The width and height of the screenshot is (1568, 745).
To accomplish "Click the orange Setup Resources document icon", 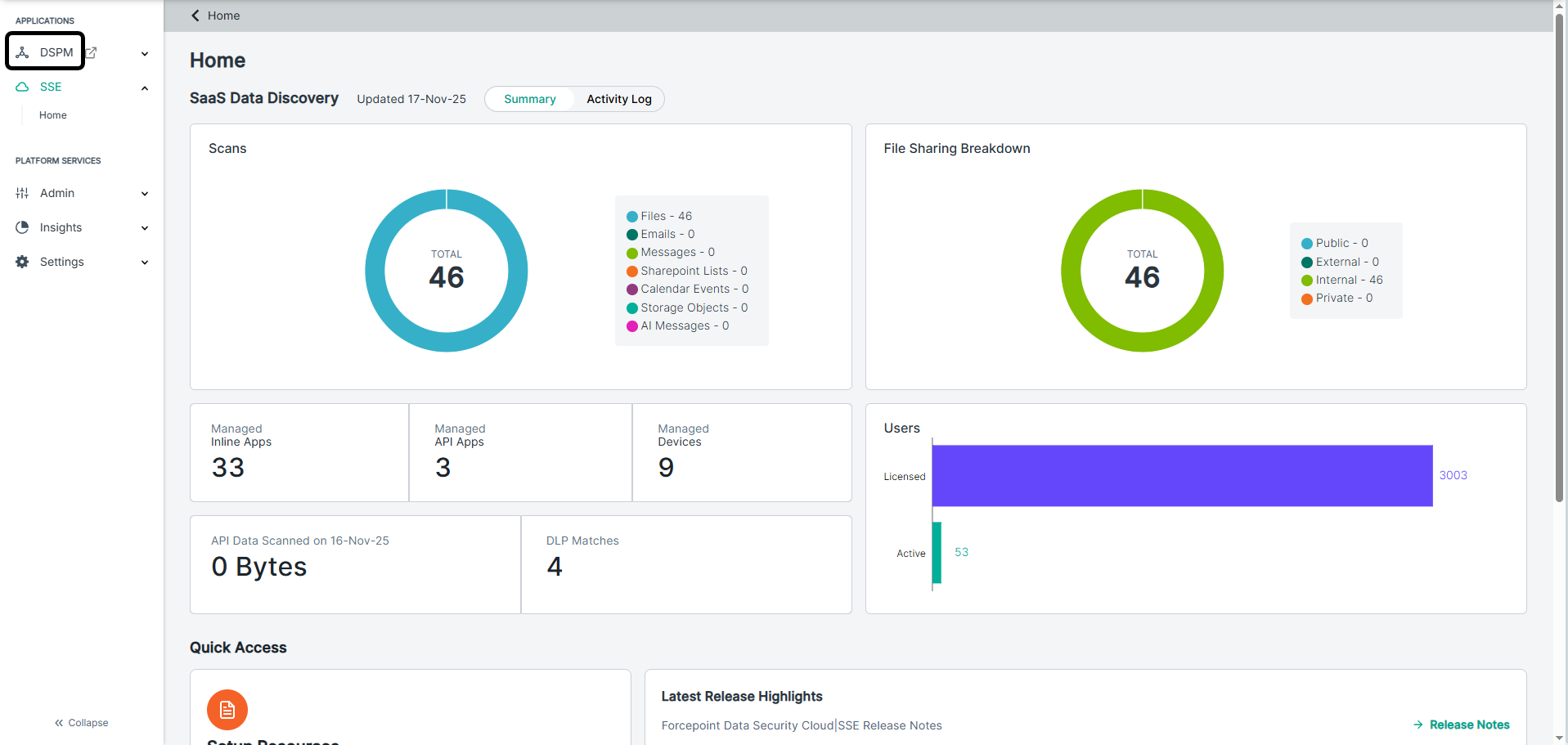I will point(227,710).
